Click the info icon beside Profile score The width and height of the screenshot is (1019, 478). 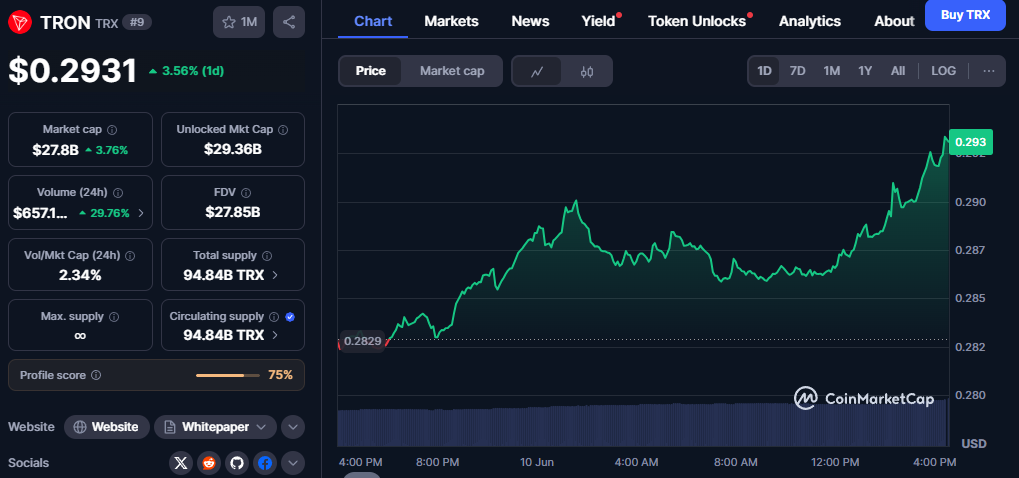pyautogui.click(x=96, y=375)
